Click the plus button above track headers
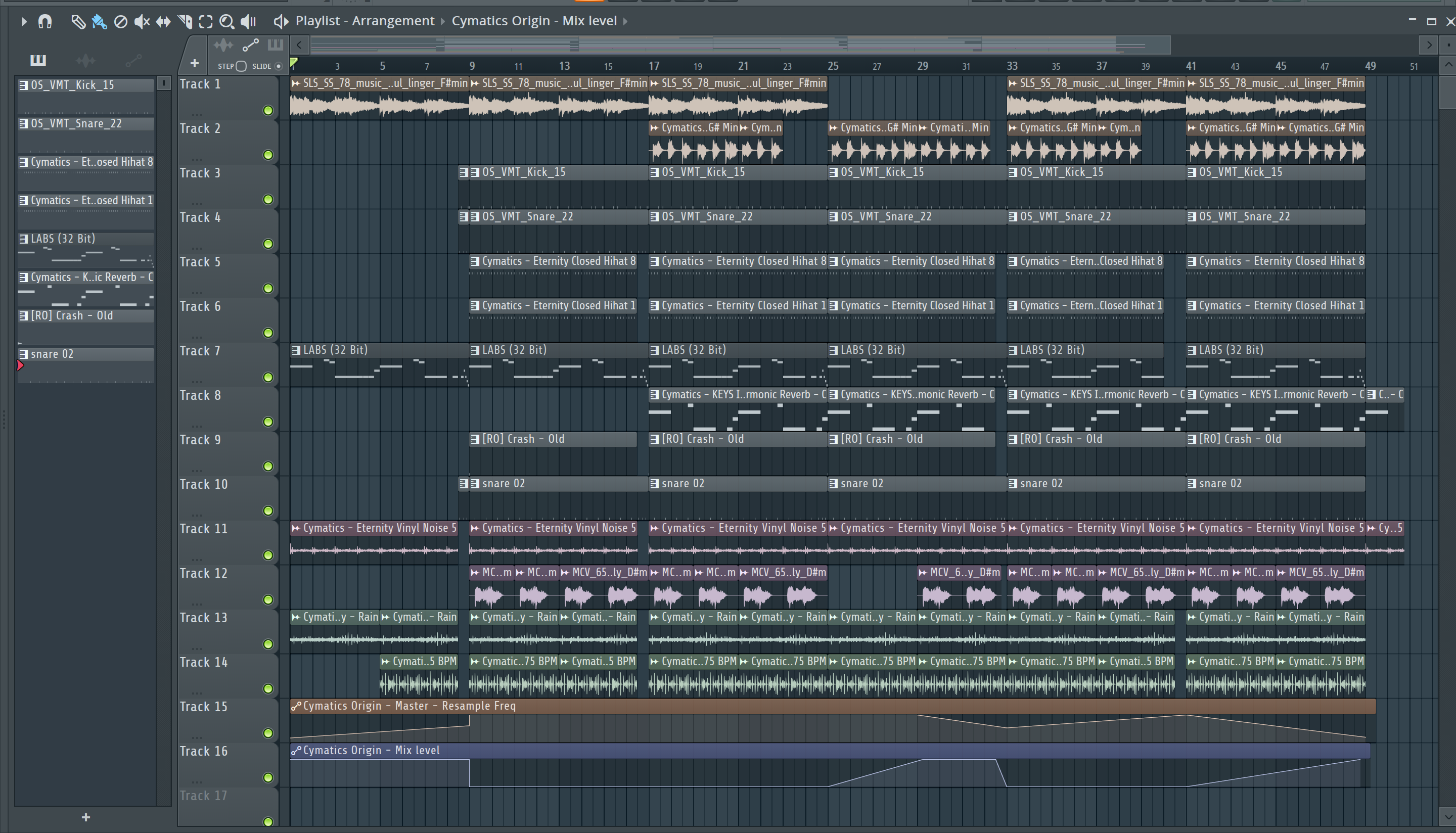 [195, 63]
